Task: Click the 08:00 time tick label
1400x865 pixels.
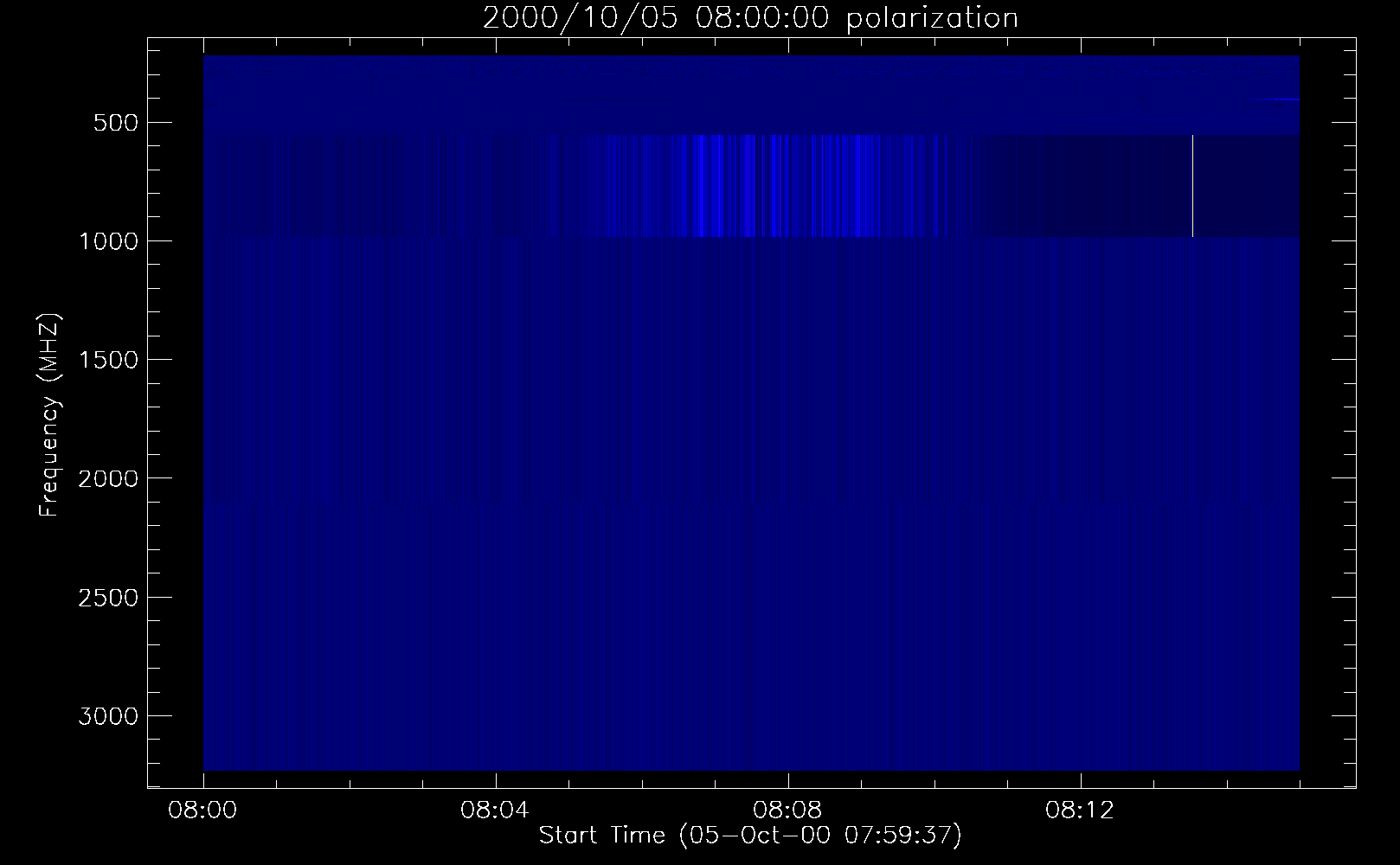Action: click(x=203, y=811)
